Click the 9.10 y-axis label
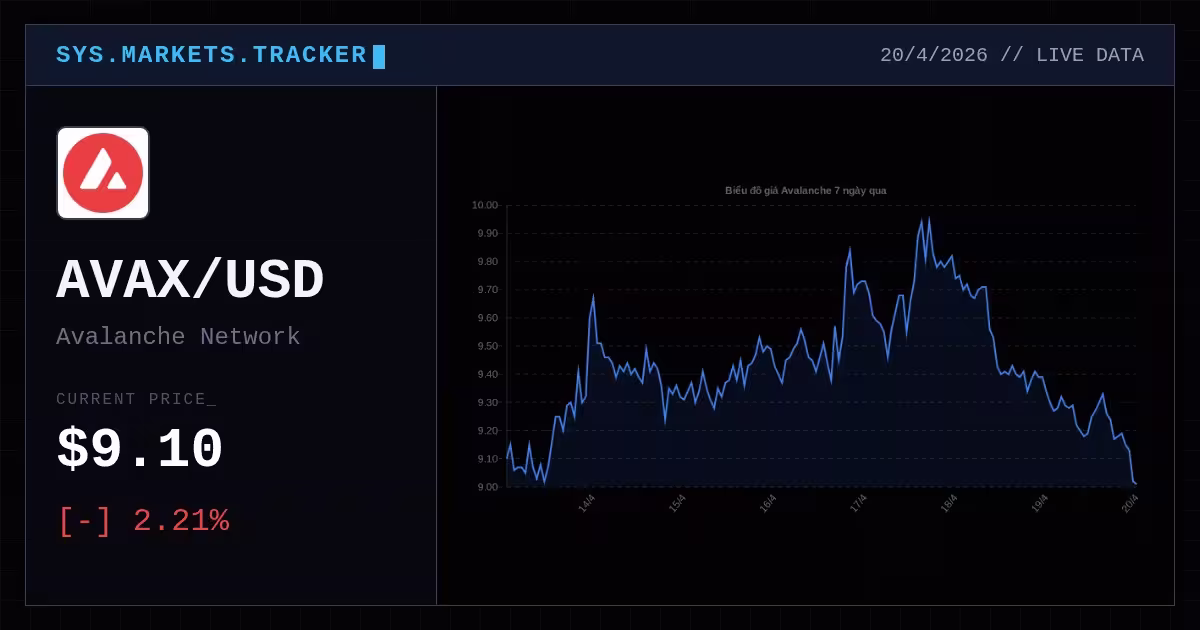 [x=487, y=459]
